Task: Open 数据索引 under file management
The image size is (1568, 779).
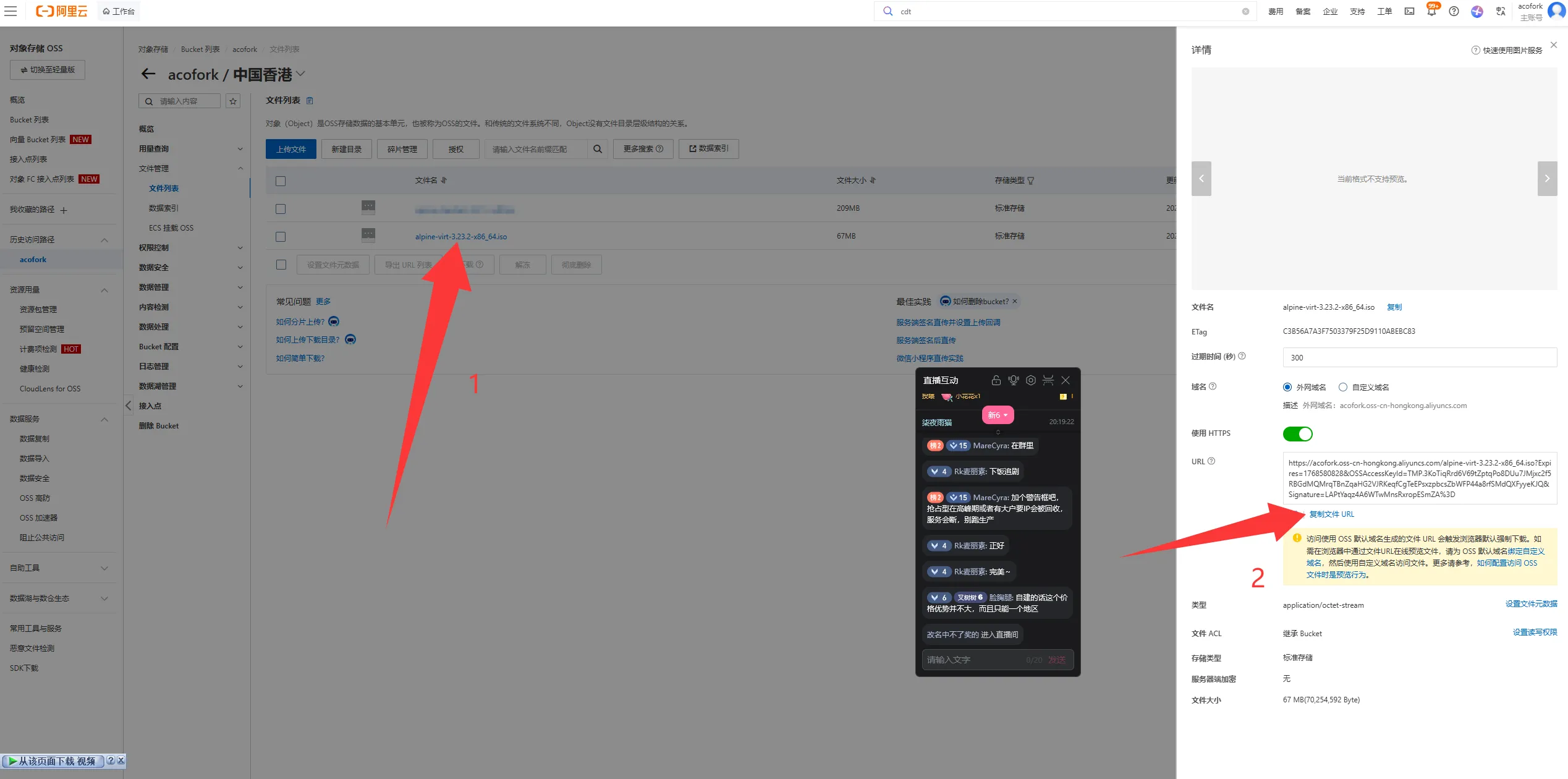Action: click(x=164, y=208)
